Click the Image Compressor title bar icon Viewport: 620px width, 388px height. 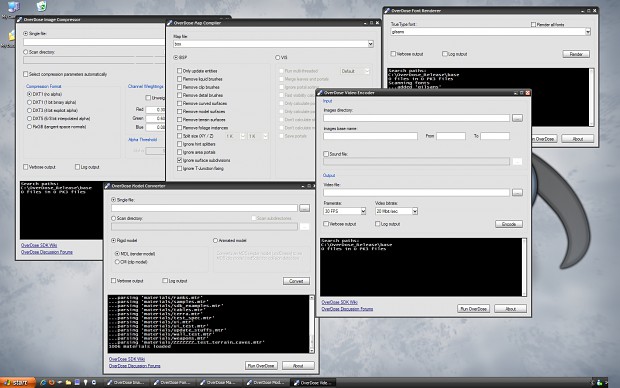coord(19,19)
